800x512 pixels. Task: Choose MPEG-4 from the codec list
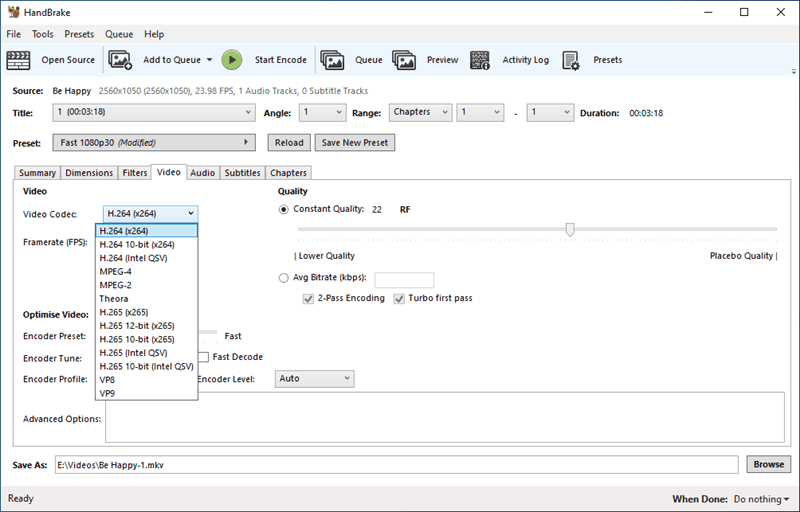point(146,272)
